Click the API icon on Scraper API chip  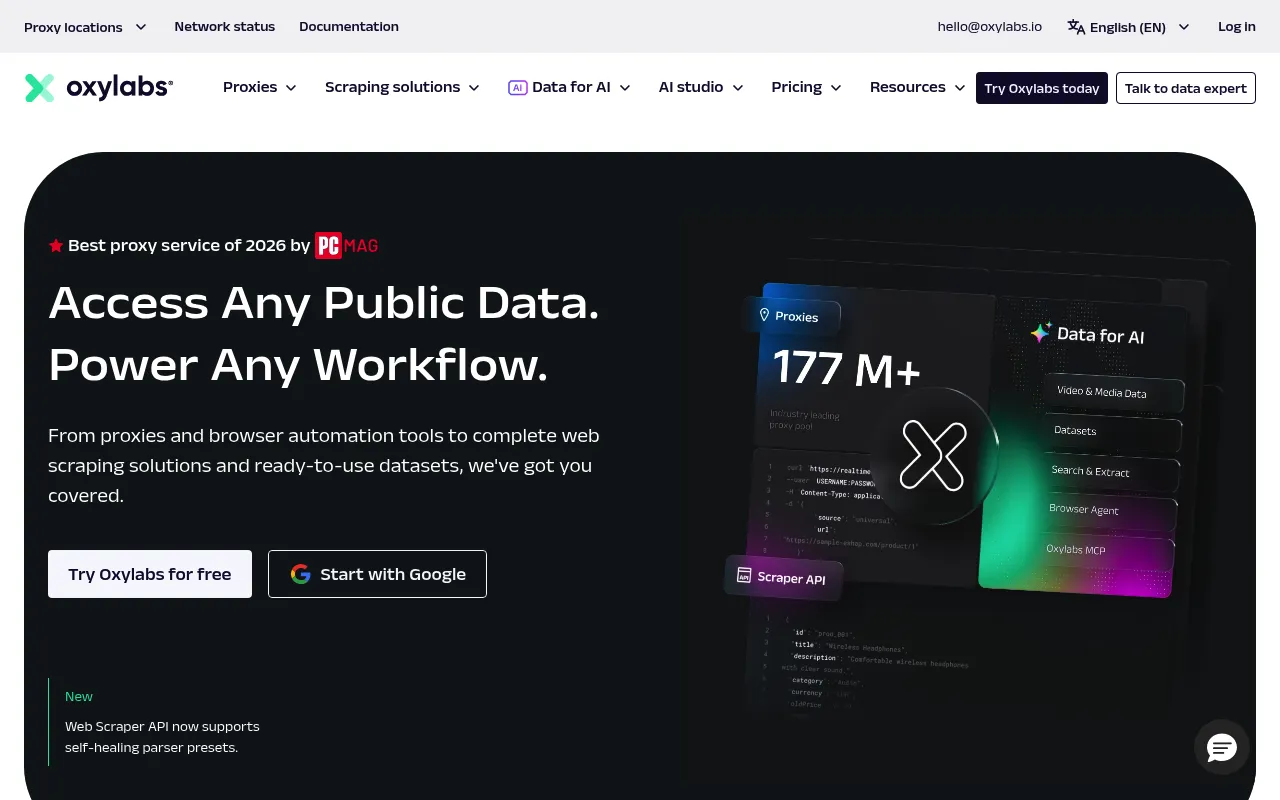(x=744, y=575)
